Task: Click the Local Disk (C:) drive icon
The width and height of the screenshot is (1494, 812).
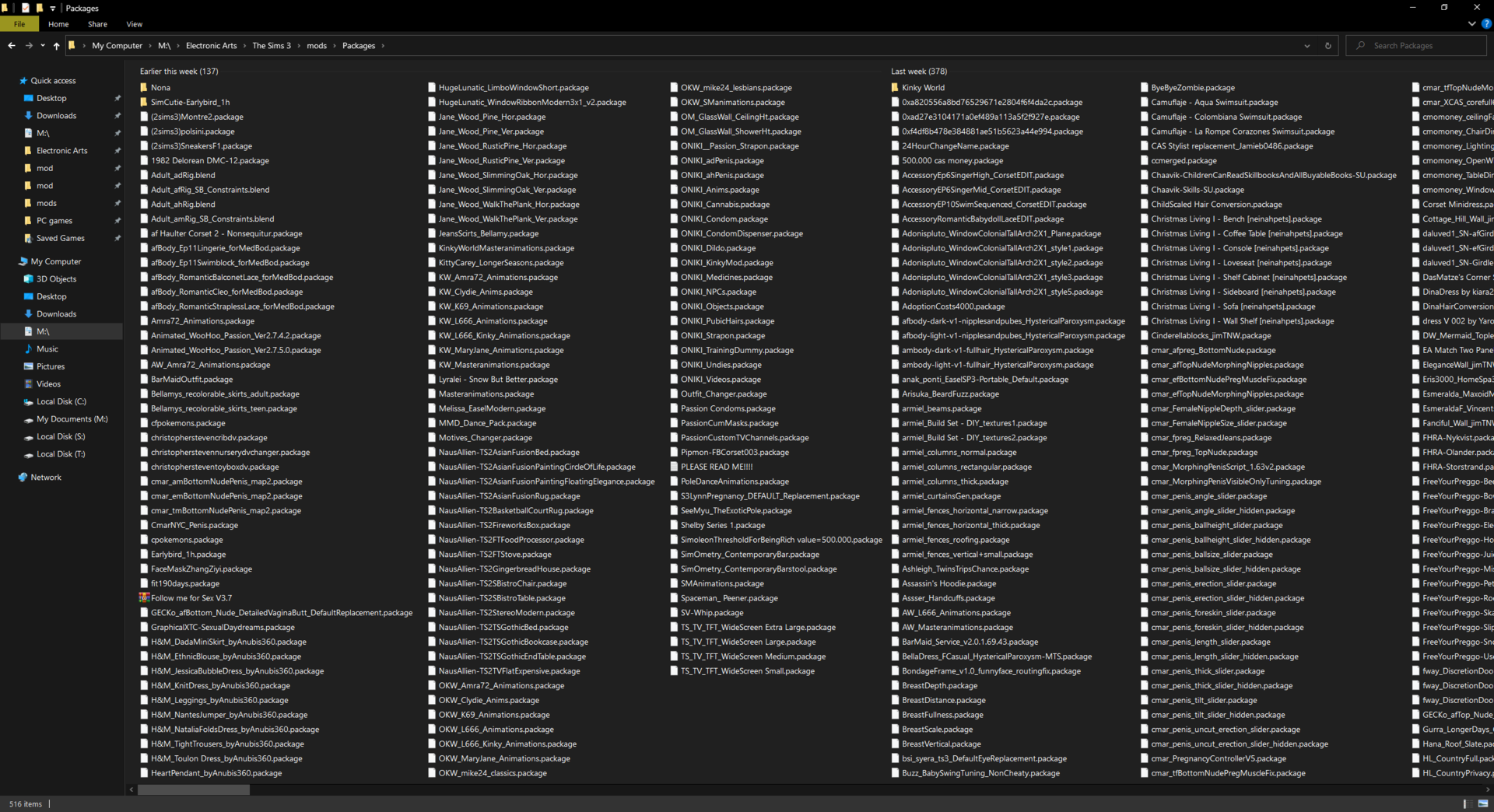Action: pyautogui.click(x=29, y=402)
